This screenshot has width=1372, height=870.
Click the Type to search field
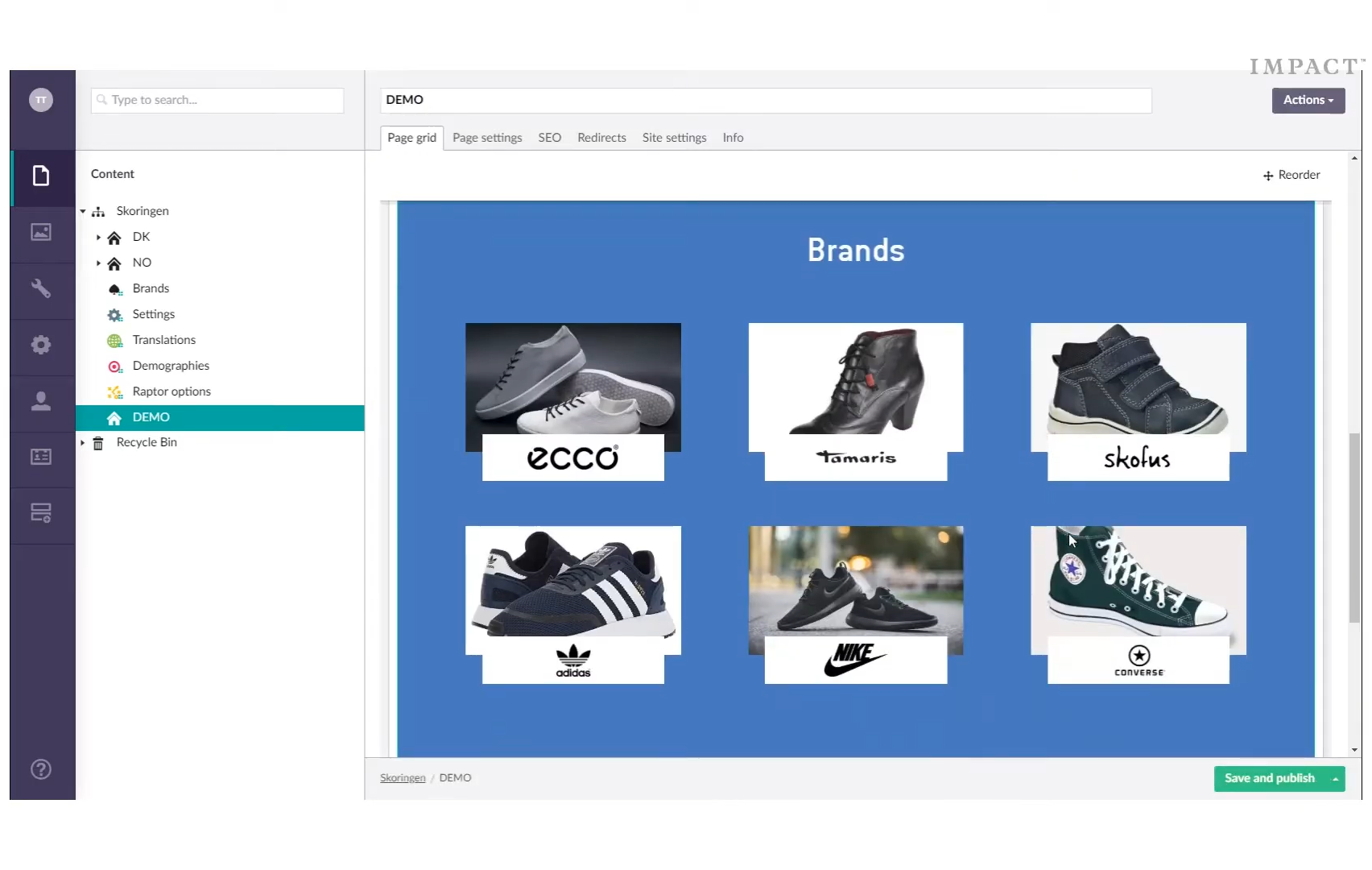tap(217, 101)
